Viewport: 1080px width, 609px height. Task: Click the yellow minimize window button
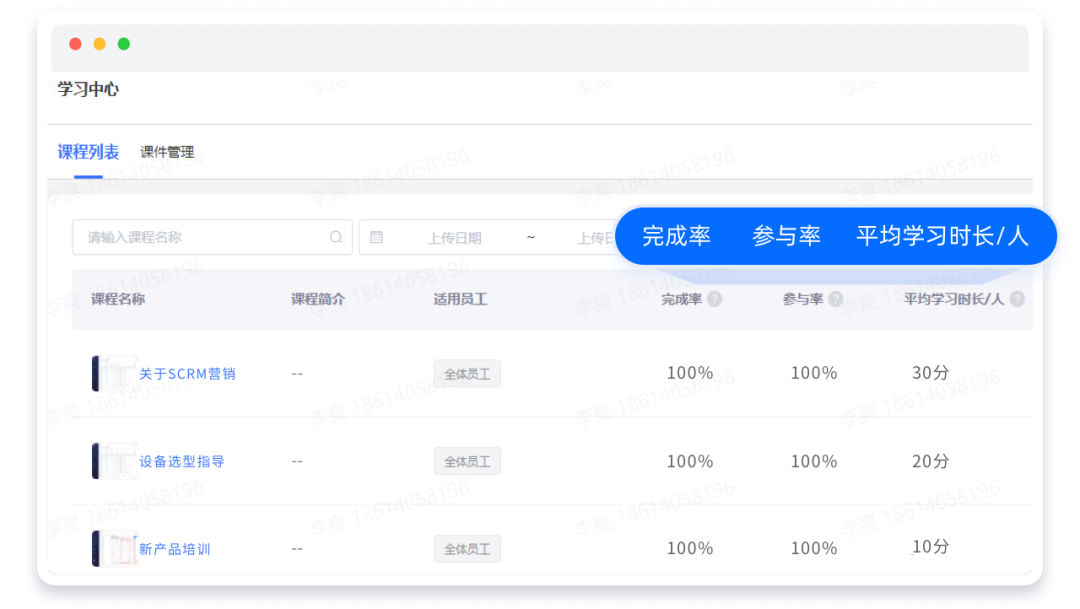pos(99,44)
